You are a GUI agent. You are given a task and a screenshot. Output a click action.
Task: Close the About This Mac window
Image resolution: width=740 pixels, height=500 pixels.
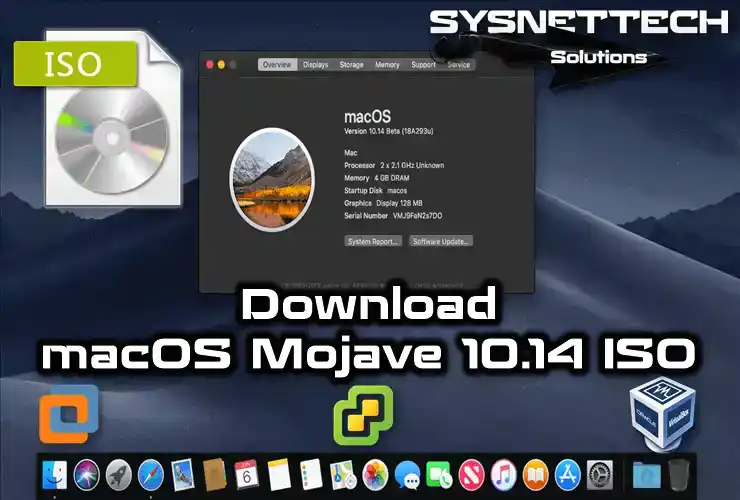(x=210, y=65)
